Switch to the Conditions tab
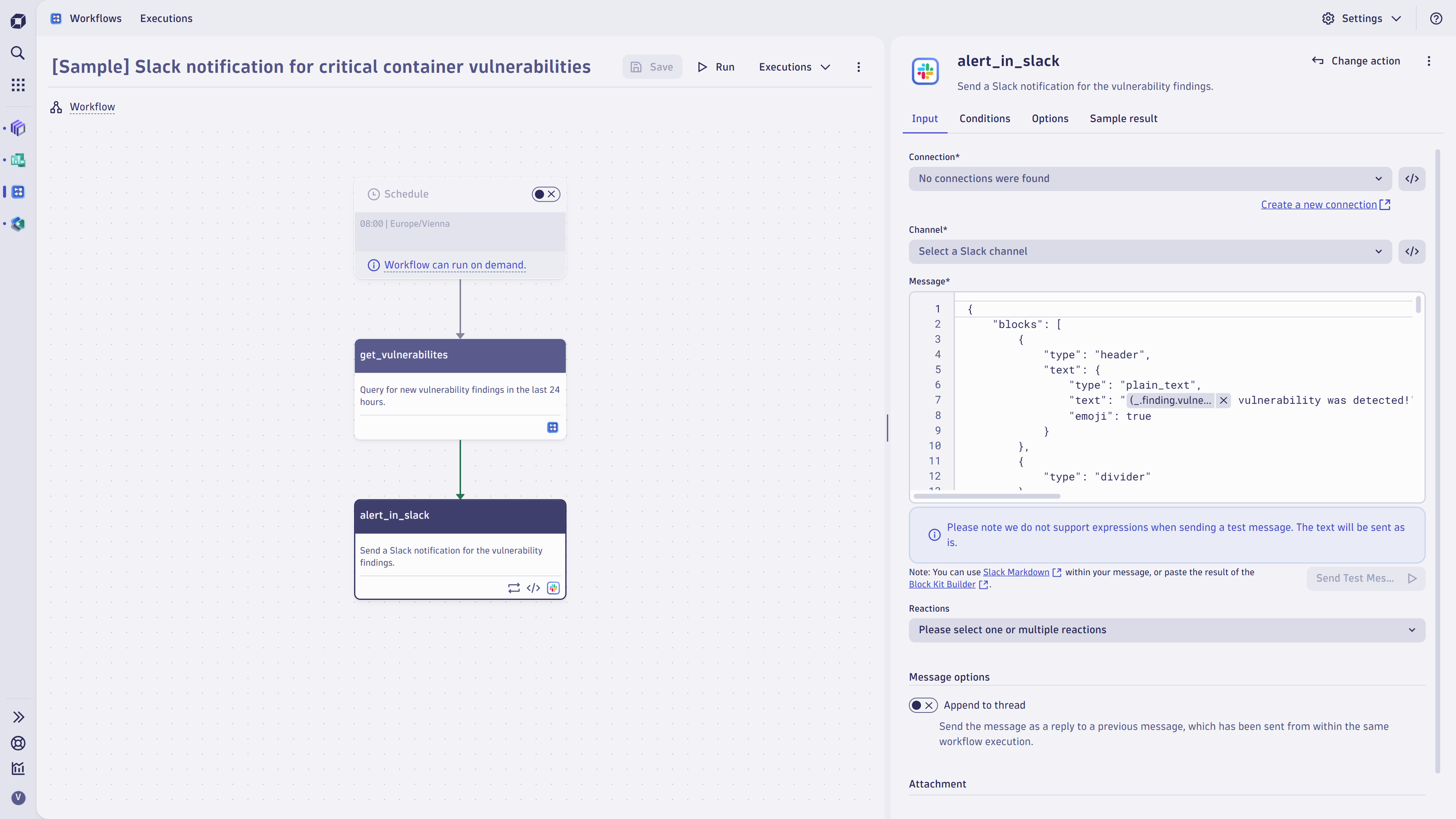 pyautogui.click(x=985, y=119)
